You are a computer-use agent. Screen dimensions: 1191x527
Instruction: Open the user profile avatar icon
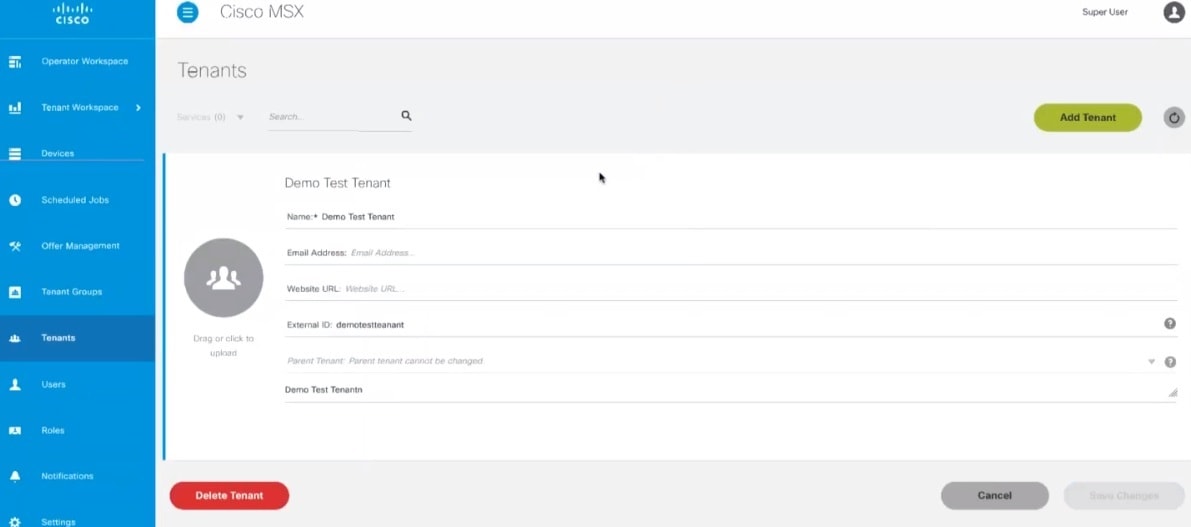pyautogui.click(x=1174, y=12)
